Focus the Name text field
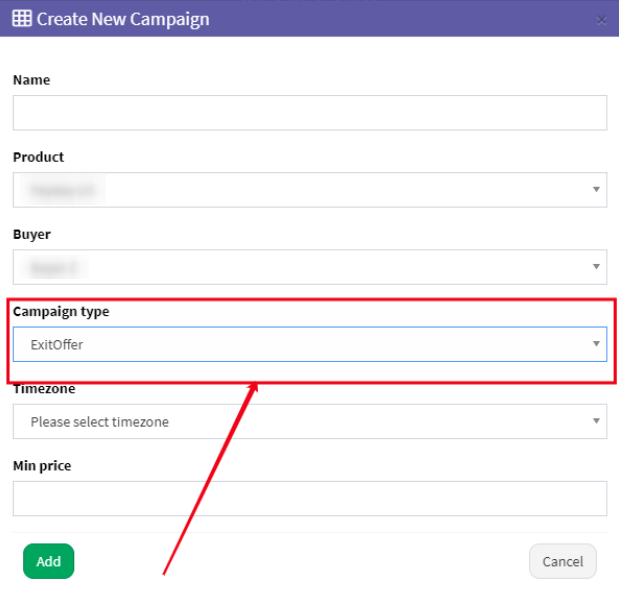This screenshot has height=604, width=619. [309, 113]
